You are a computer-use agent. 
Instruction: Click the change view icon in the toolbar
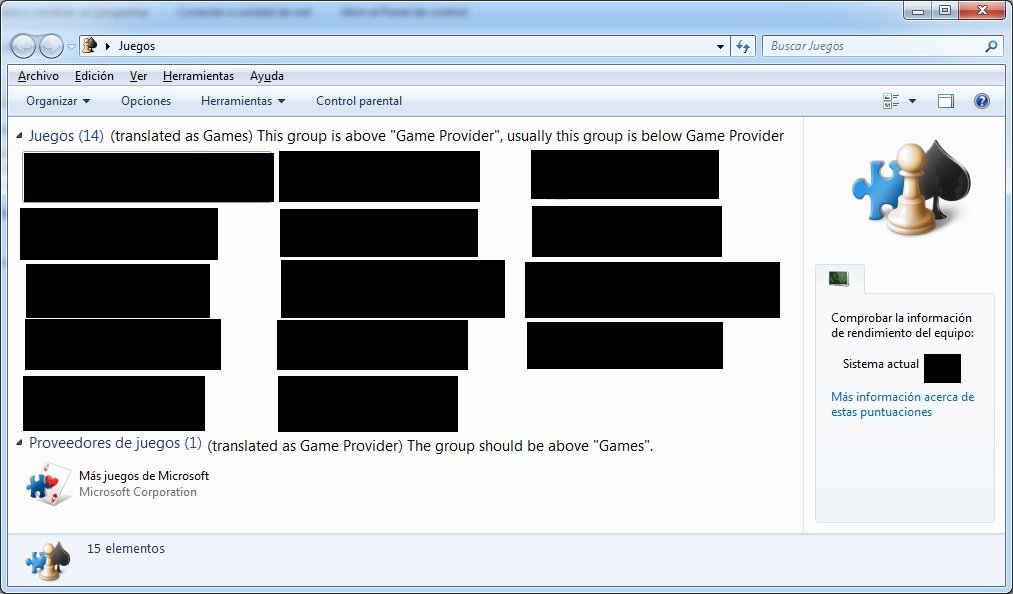coord(891,101)
